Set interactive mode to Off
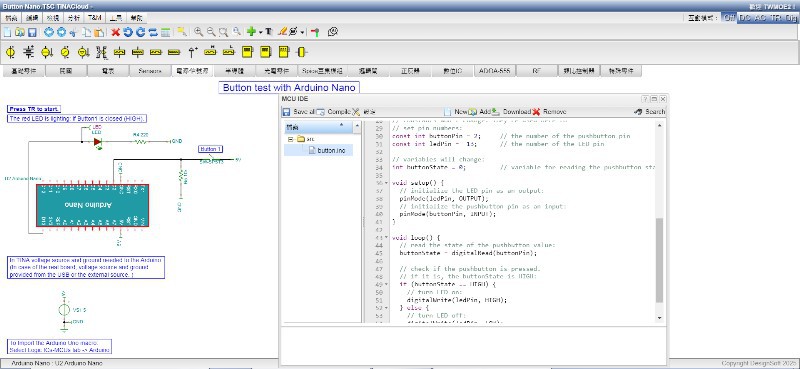The width and height of the screenshot is (800, 369). 729,17
